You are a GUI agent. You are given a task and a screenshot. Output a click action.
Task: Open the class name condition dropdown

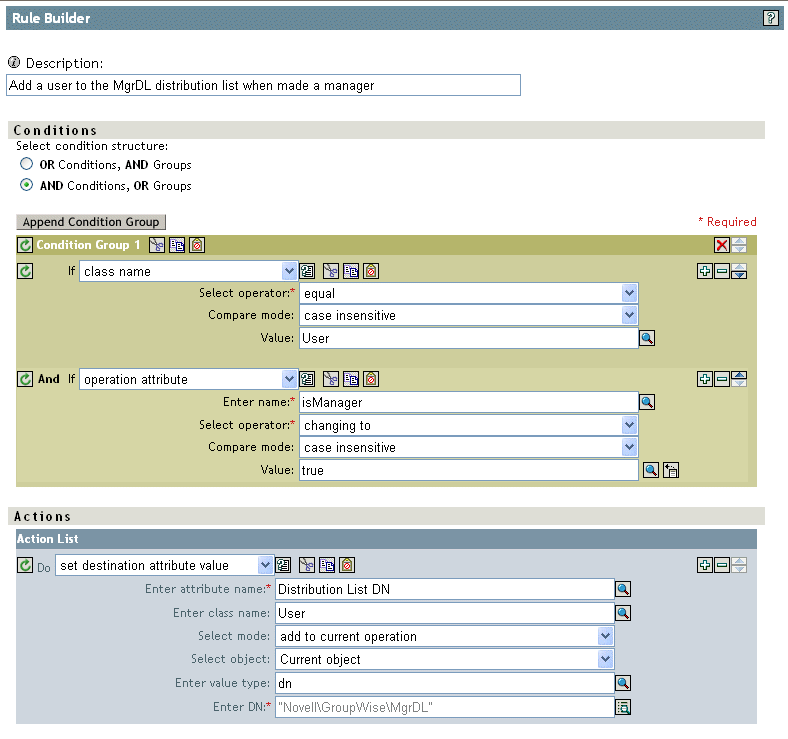290,271
